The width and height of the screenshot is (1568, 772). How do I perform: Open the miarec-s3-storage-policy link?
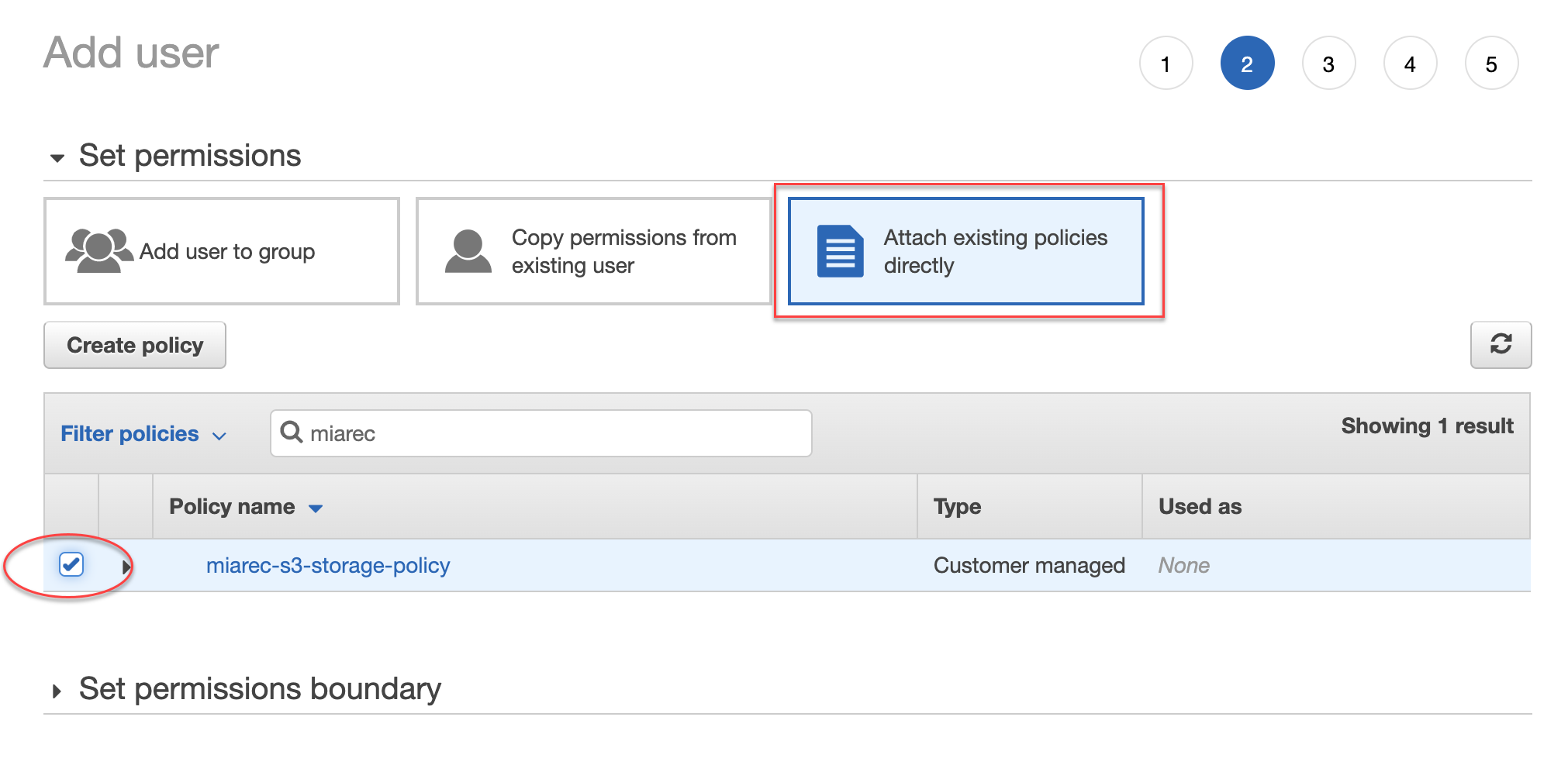click(328, 566)
